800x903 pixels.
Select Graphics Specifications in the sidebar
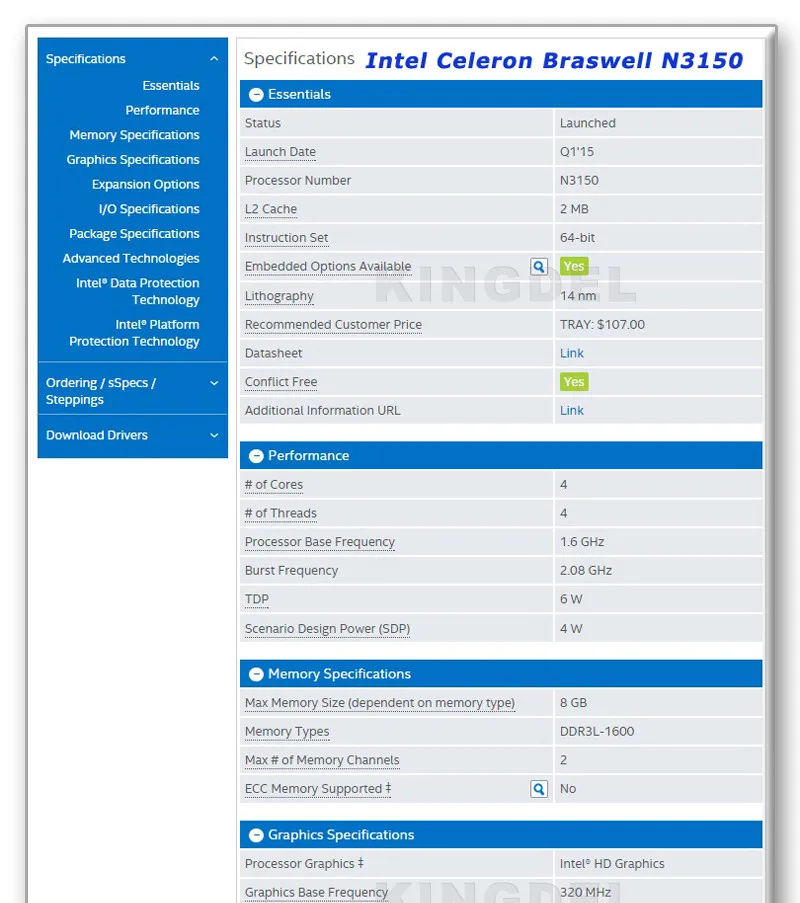point(132,159)
